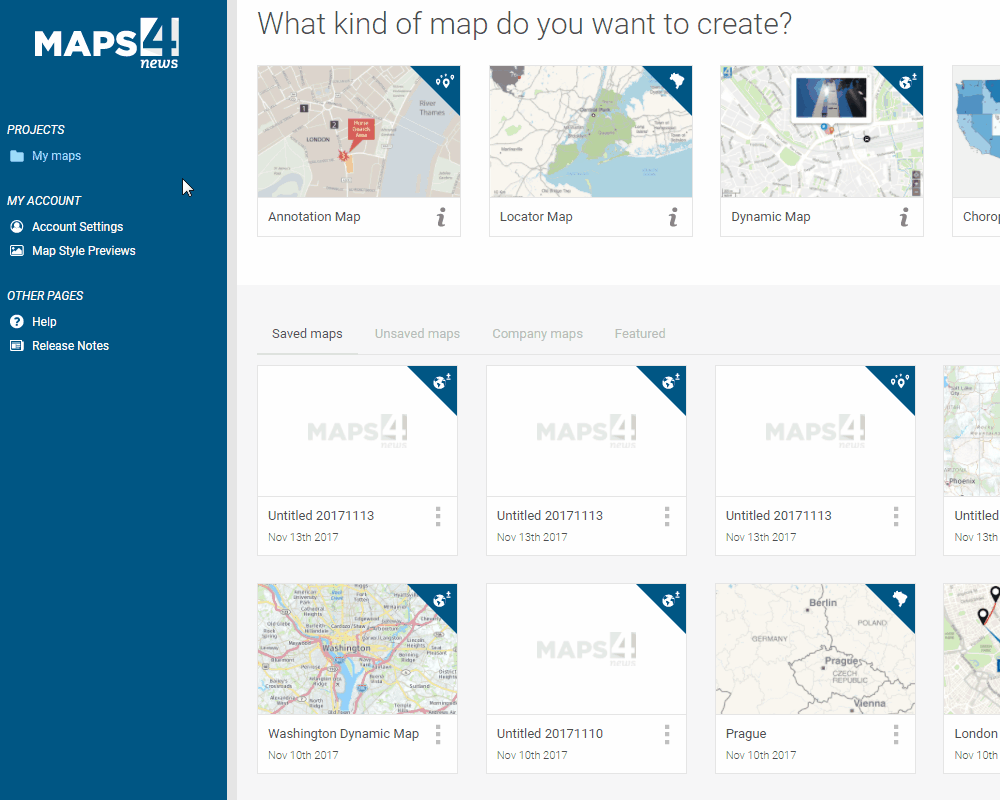Click the Maps4News logo
Viewport: 1000px width, 800px height.
coord(107,43)
